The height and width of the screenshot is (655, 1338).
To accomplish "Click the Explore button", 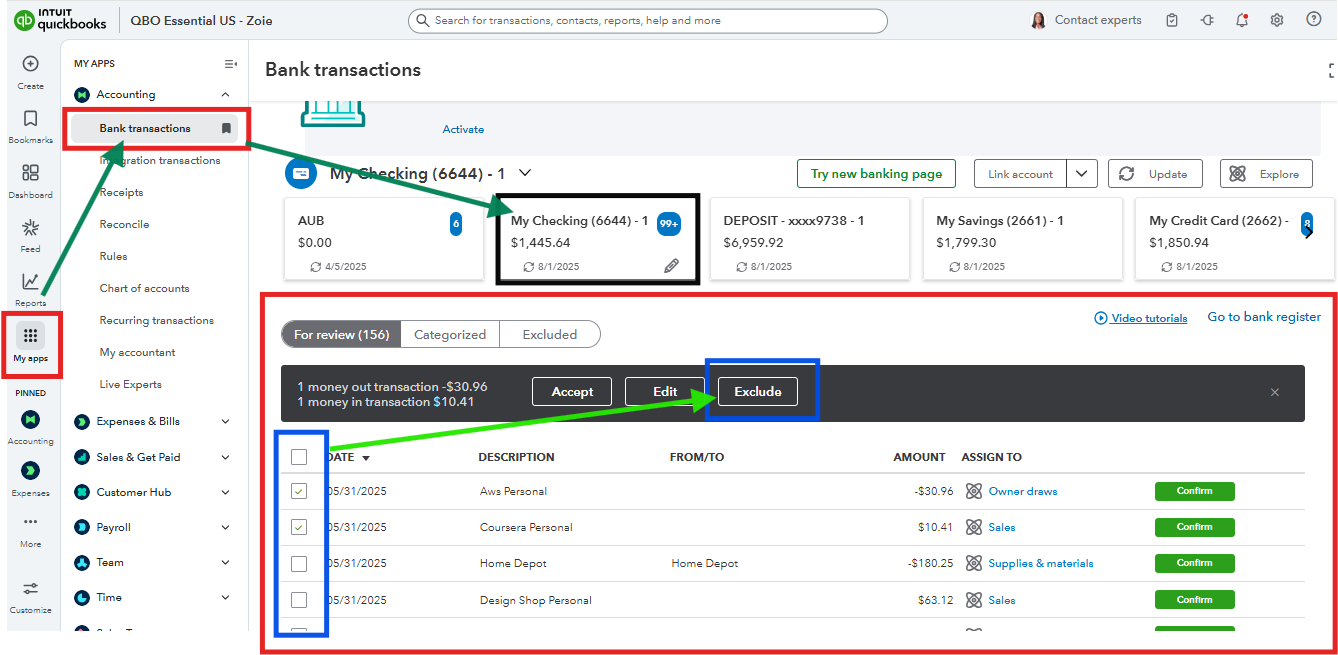I will pos(1266,174).
